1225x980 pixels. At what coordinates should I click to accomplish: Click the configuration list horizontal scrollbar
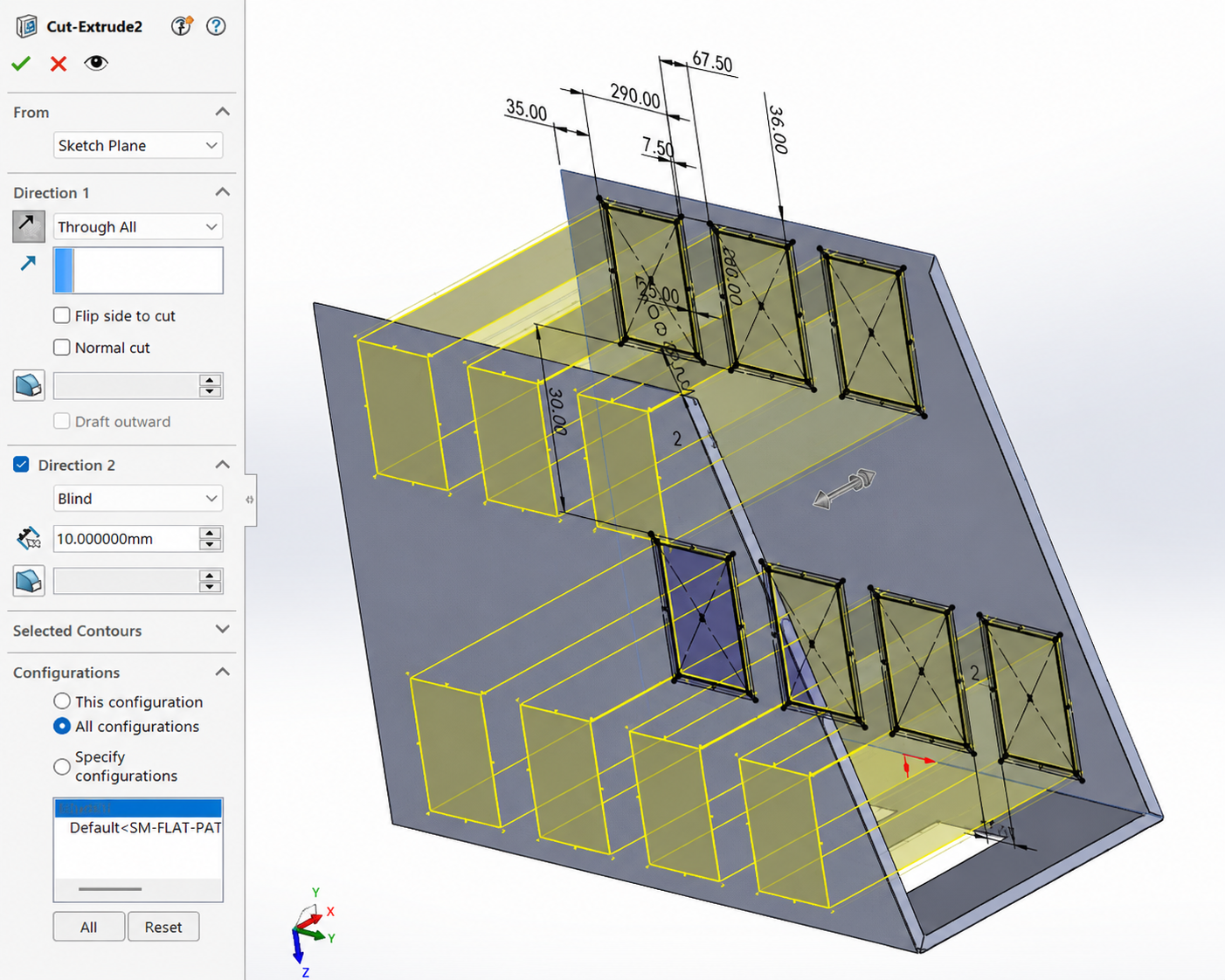coord(110,889)
